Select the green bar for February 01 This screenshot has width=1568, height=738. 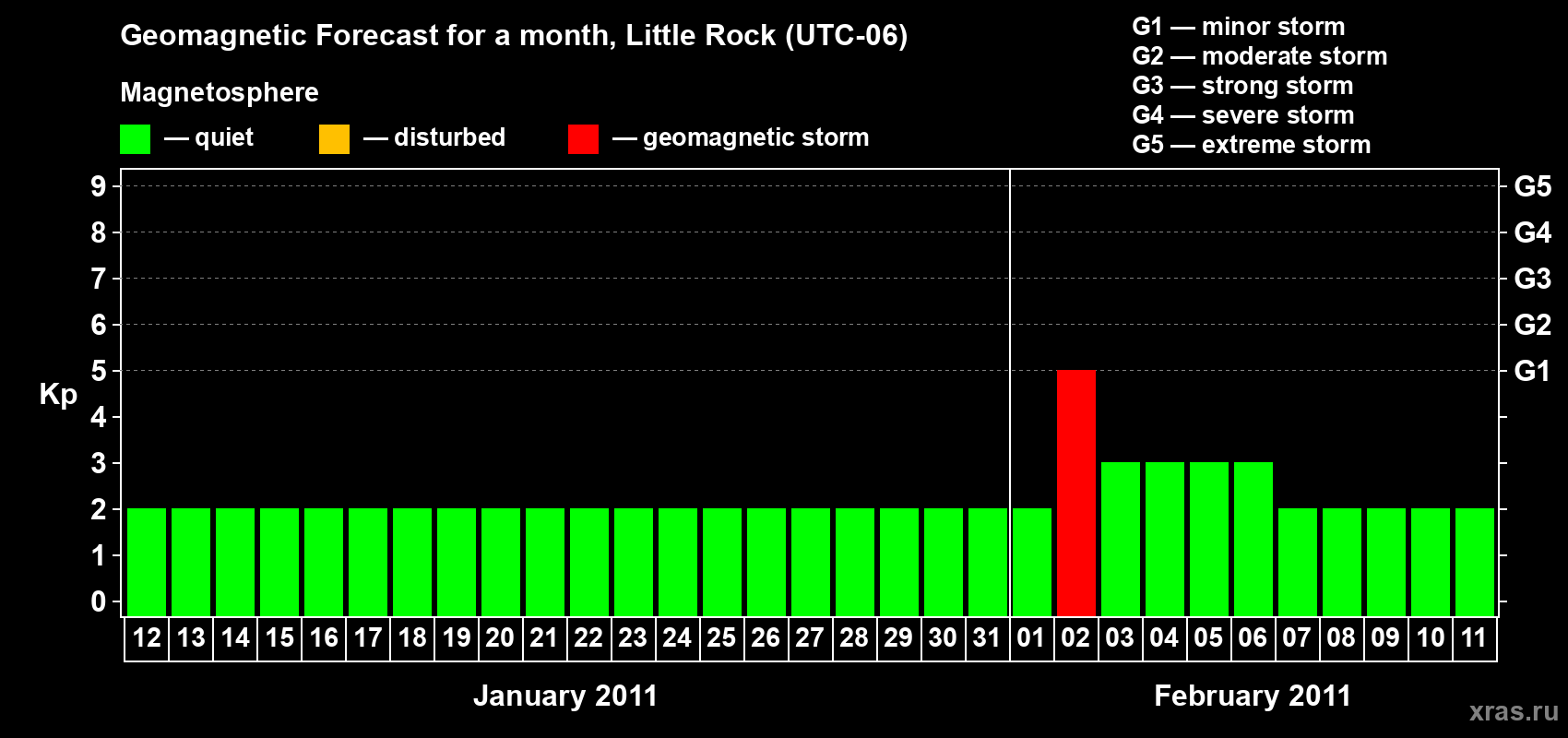[x=1032, y=562]
